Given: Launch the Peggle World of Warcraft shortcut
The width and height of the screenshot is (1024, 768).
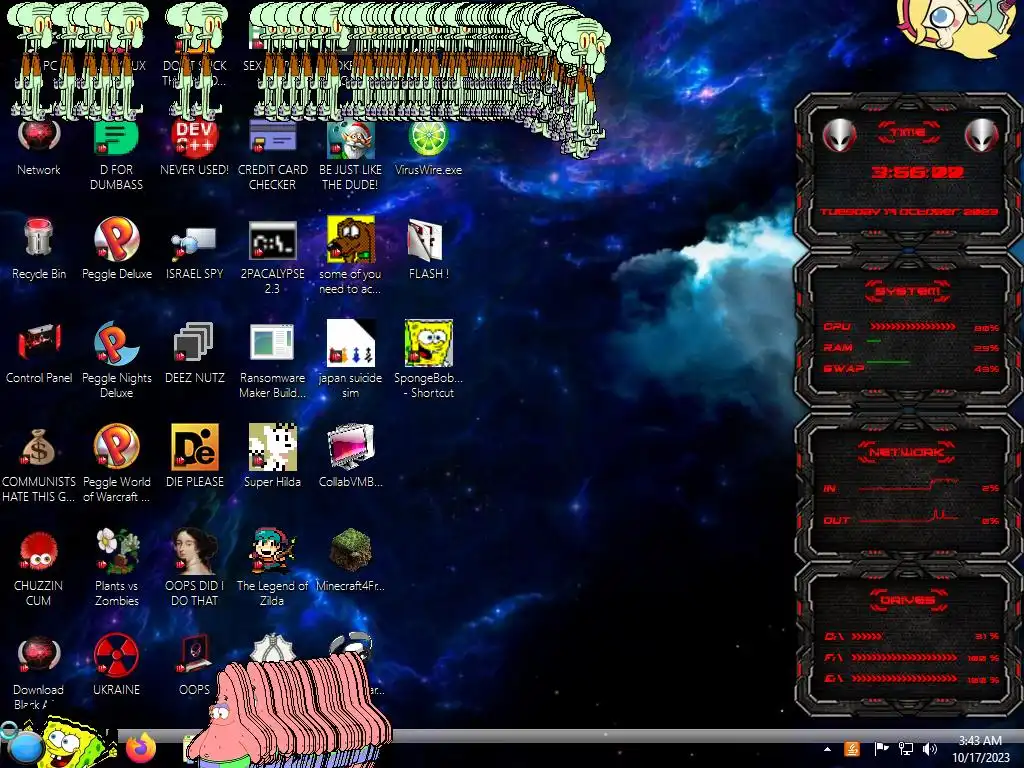Looking at the screenshot, I should (x=116, y=464).
